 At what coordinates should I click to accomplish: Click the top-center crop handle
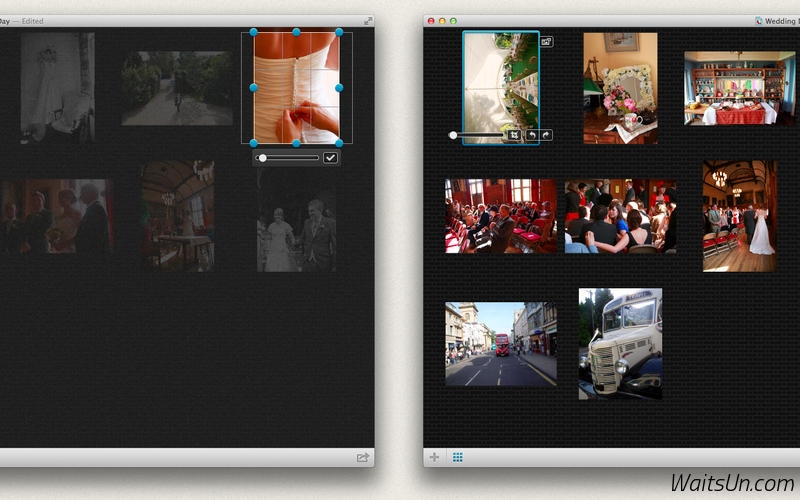pyautogui.click(x=296, y=32)
